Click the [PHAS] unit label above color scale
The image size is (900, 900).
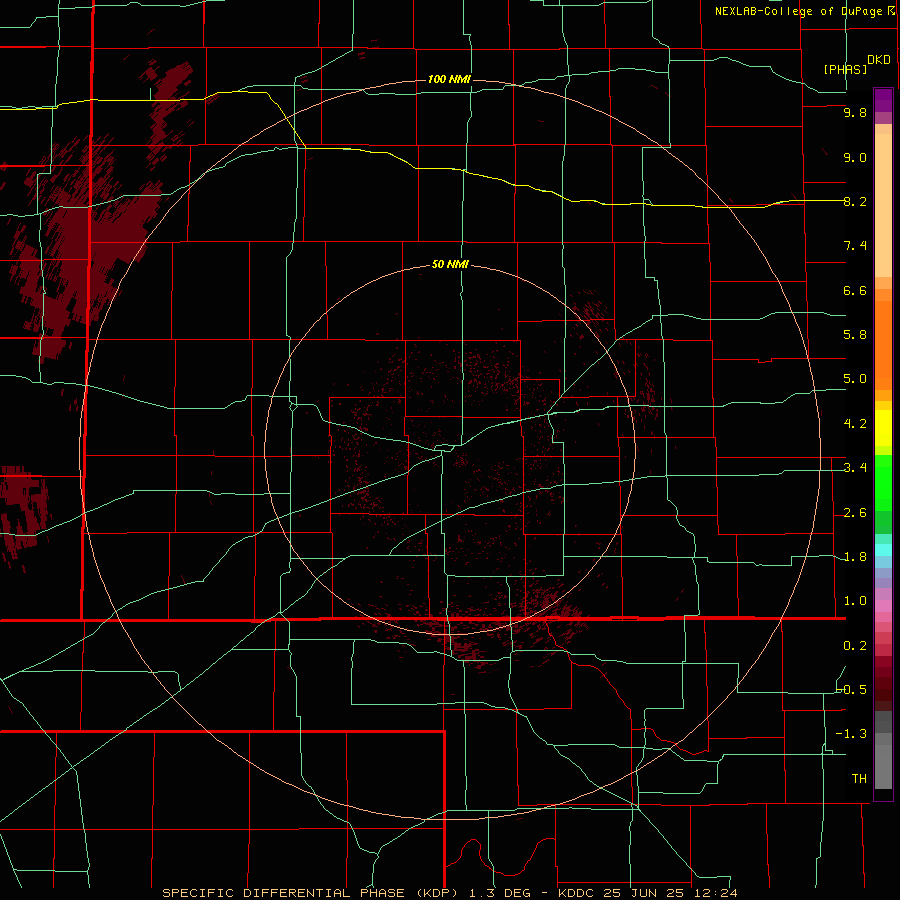[845, 69]
